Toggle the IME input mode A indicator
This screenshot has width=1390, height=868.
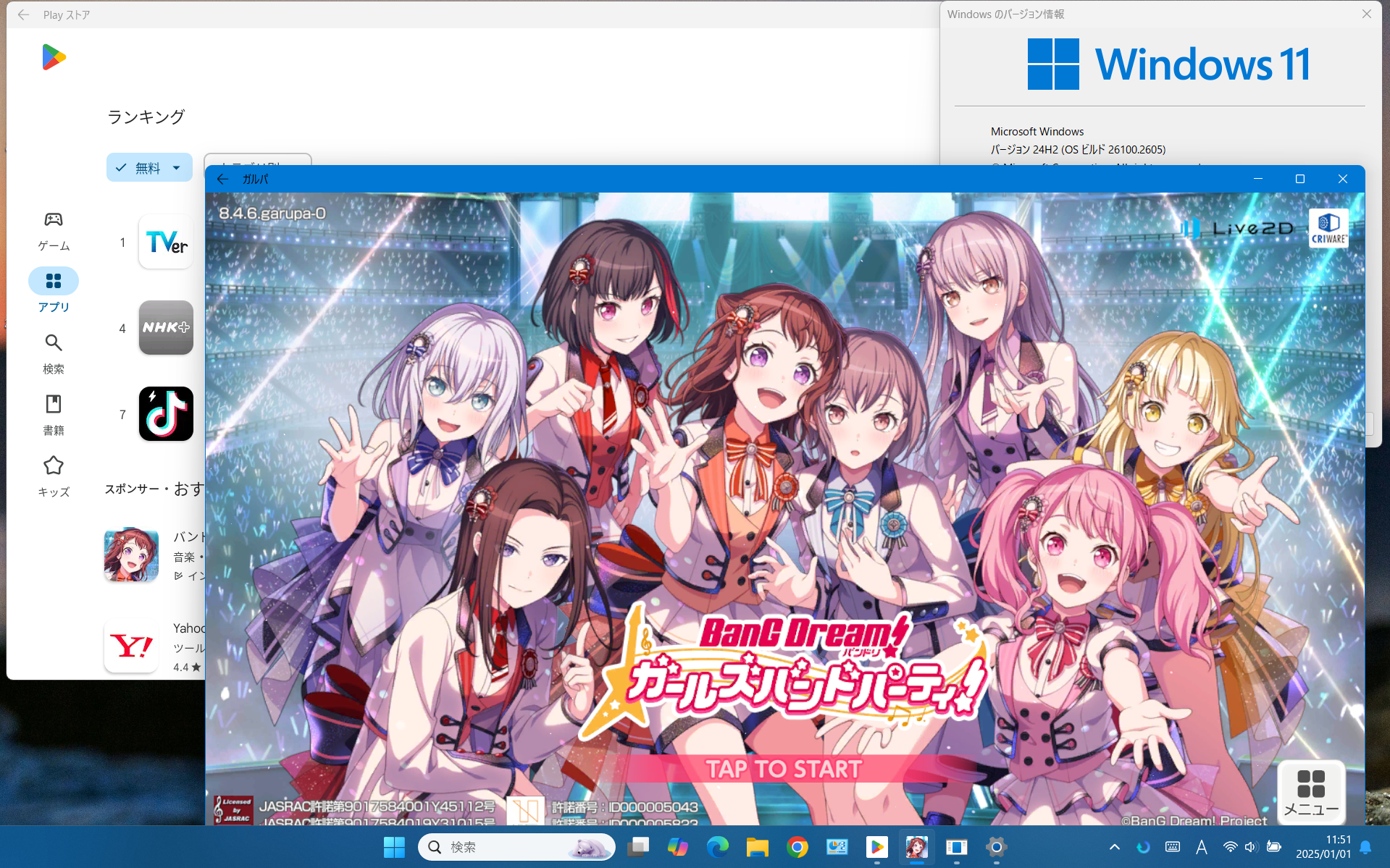pos(1202,847)
